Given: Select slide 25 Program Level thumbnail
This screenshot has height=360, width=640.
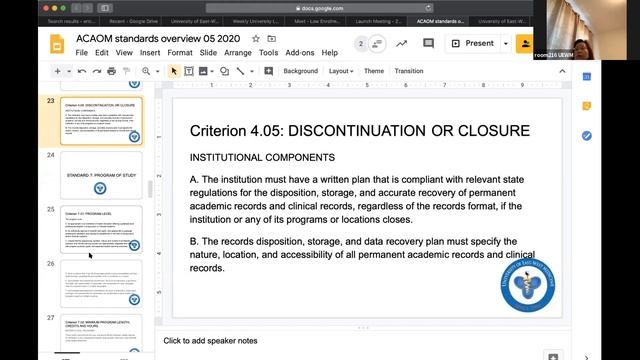Looking at the screenshot, I should [101, 230].
